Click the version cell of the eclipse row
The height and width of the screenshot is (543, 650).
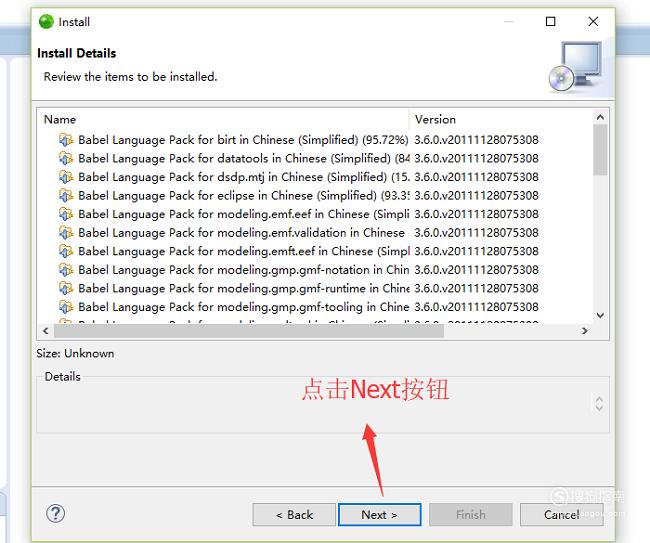(x=476, y=195)
